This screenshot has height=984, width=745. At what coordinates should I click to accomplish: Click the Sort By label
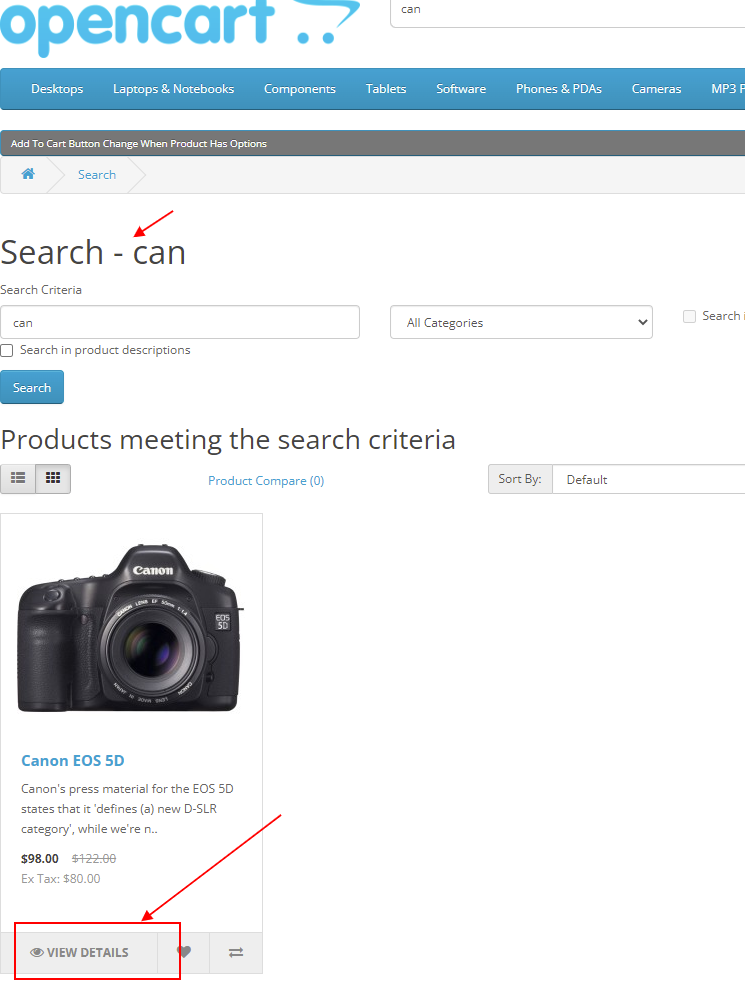click(520, 479)
